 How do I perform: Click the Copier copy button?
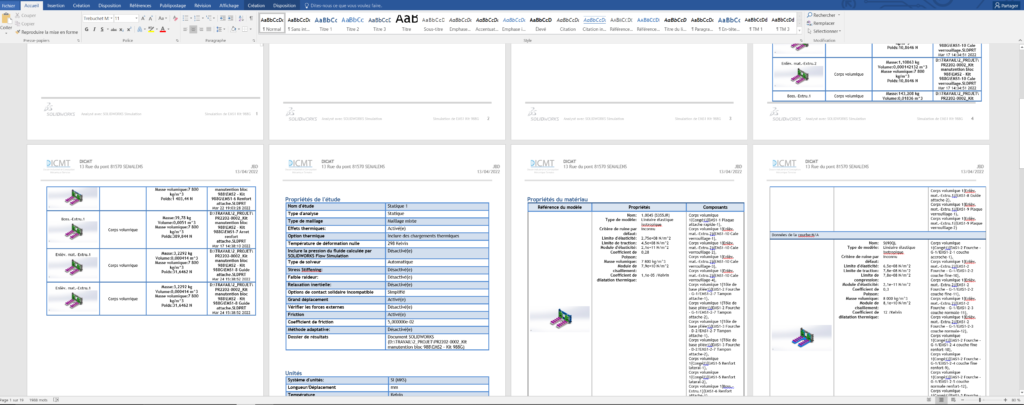click(24, 24)
